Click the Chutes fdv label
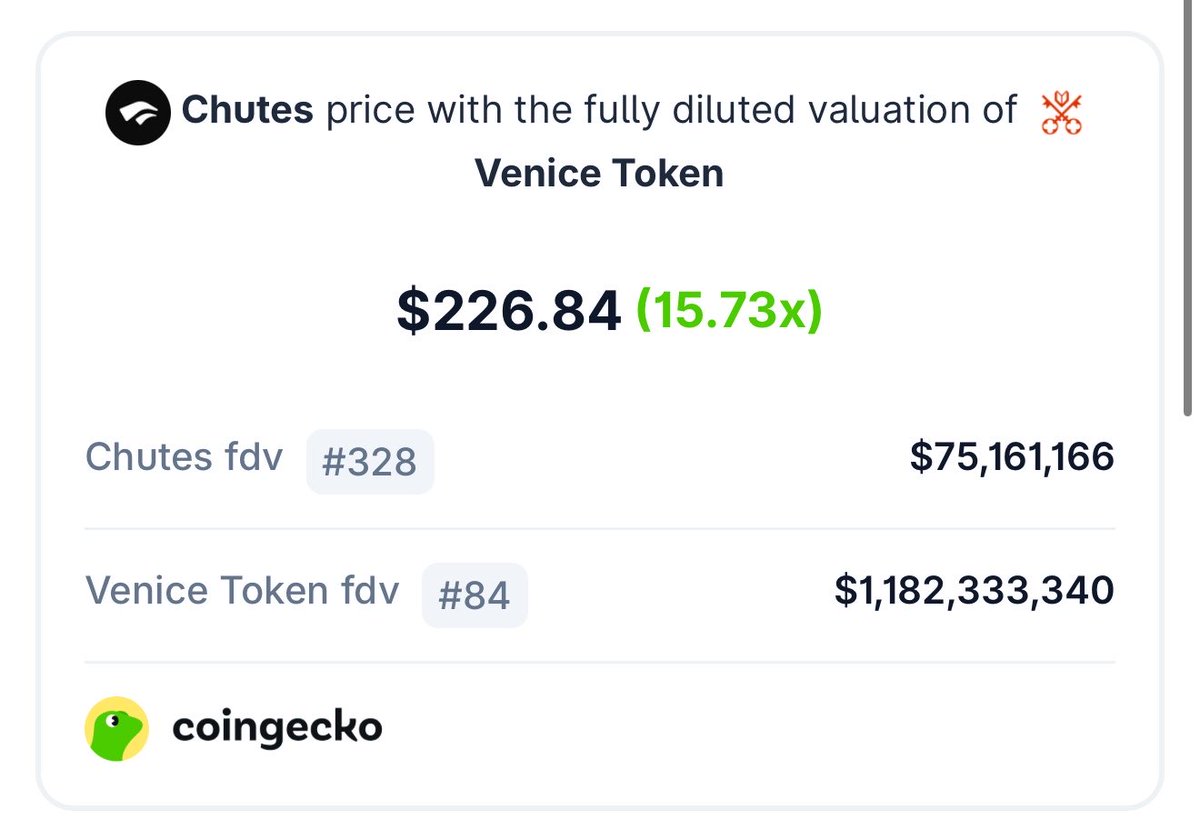The height and width of the screenshot is (840, 1200). 184,457
